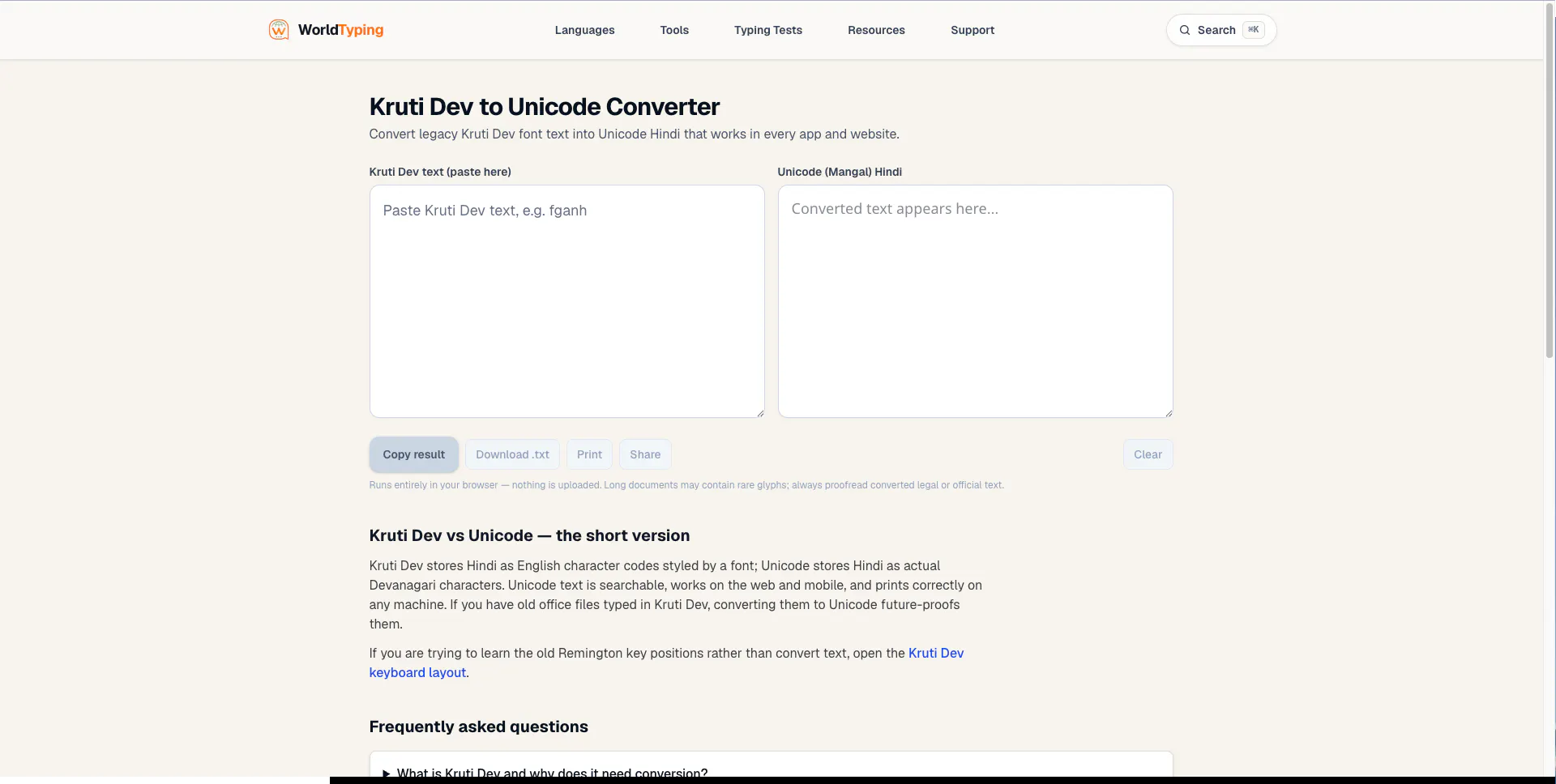The height and width of the screenshot is (784, 1556).
Task: Open the Support menu
Action: [x=972, y=30]
